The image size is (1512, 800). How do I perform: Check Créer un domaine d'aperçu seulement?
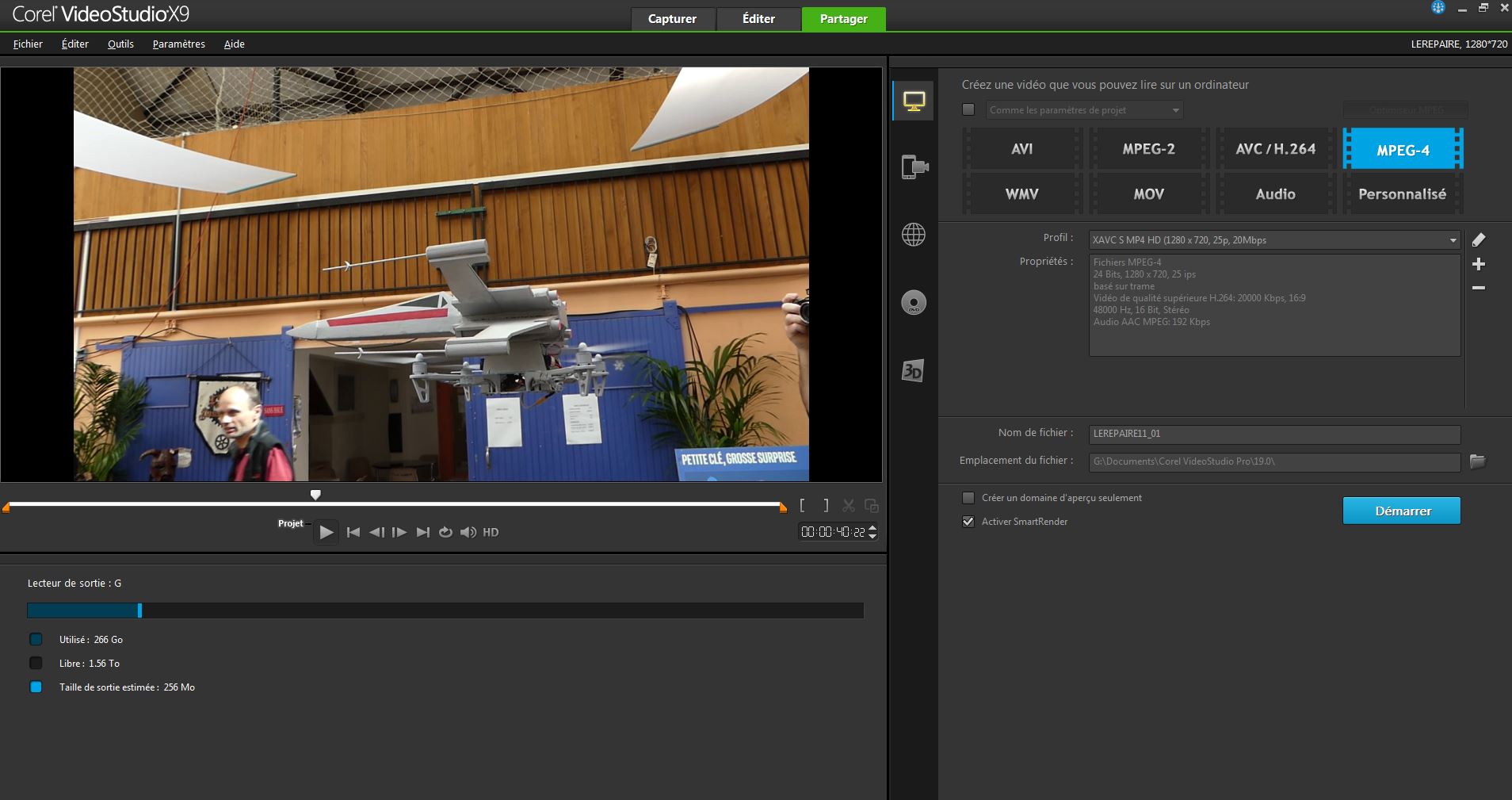[968, 498]
